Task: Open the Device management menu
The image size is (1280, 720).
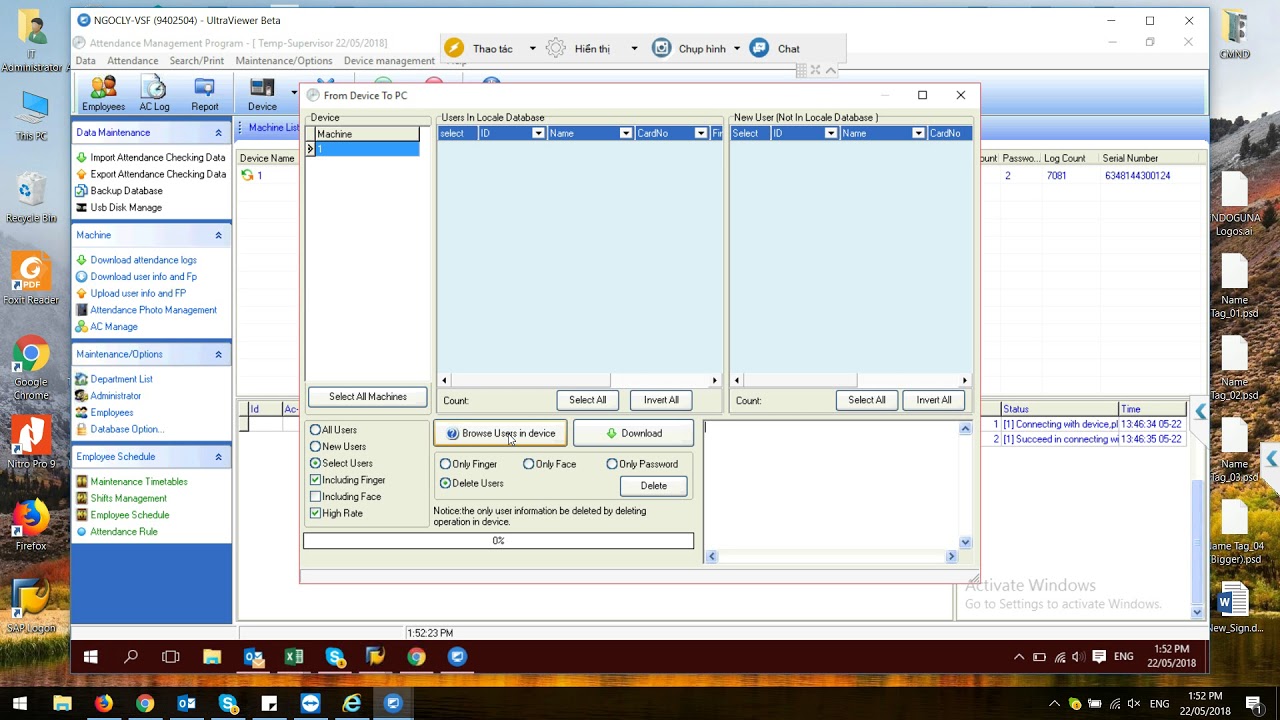Action: point(389,61)
